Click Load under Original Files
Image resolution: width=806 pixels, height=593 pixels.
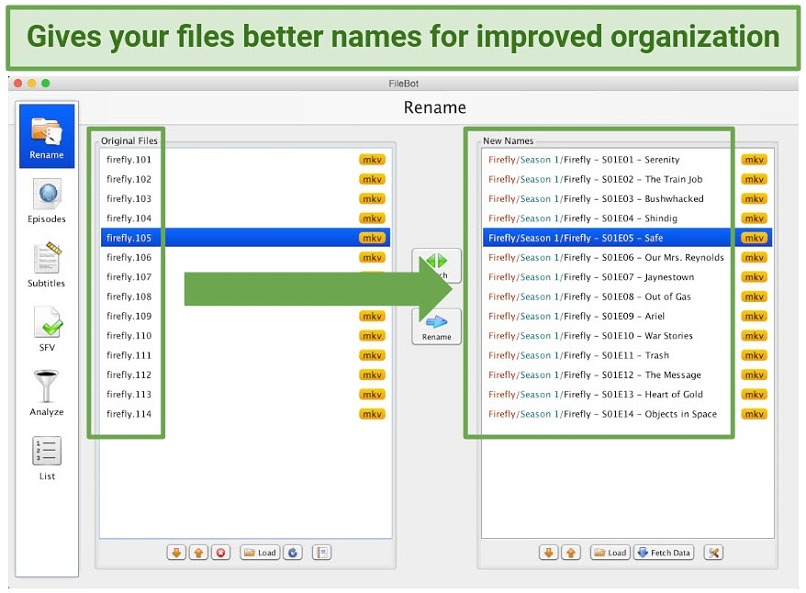[260, 552]
